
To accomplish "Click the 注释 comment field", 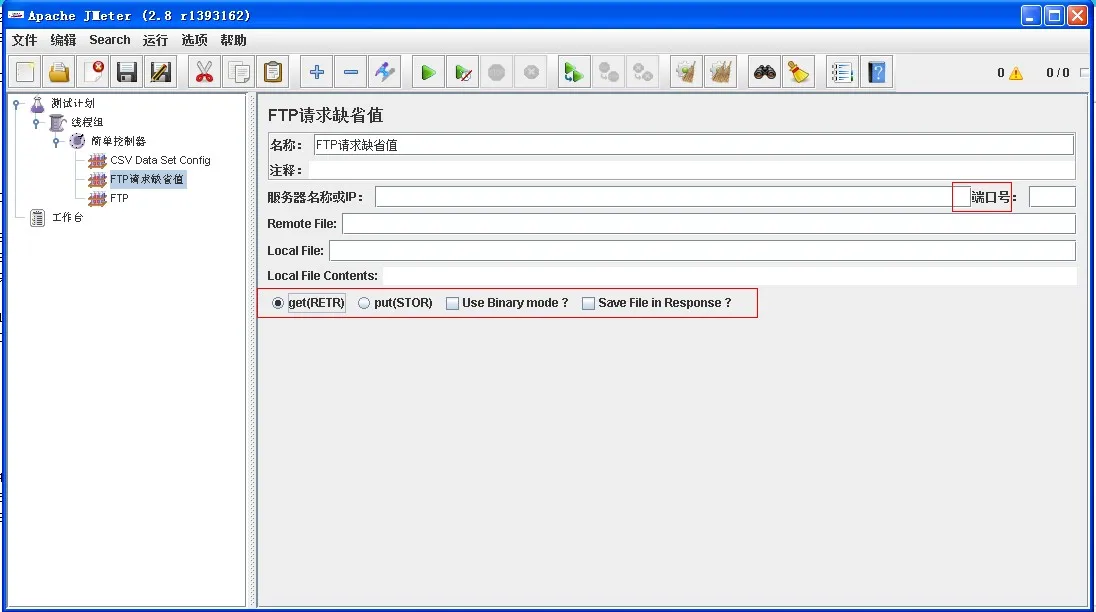I will [692, 170].
